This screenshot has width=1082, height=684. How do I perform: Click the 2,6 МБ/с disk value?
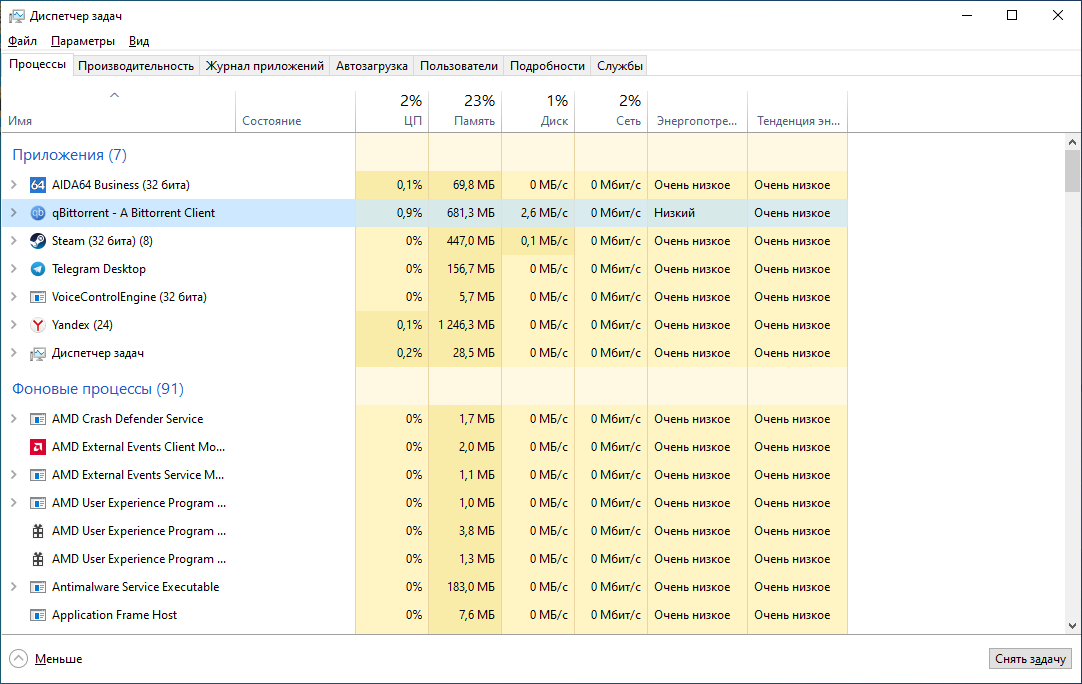[538, 213]
